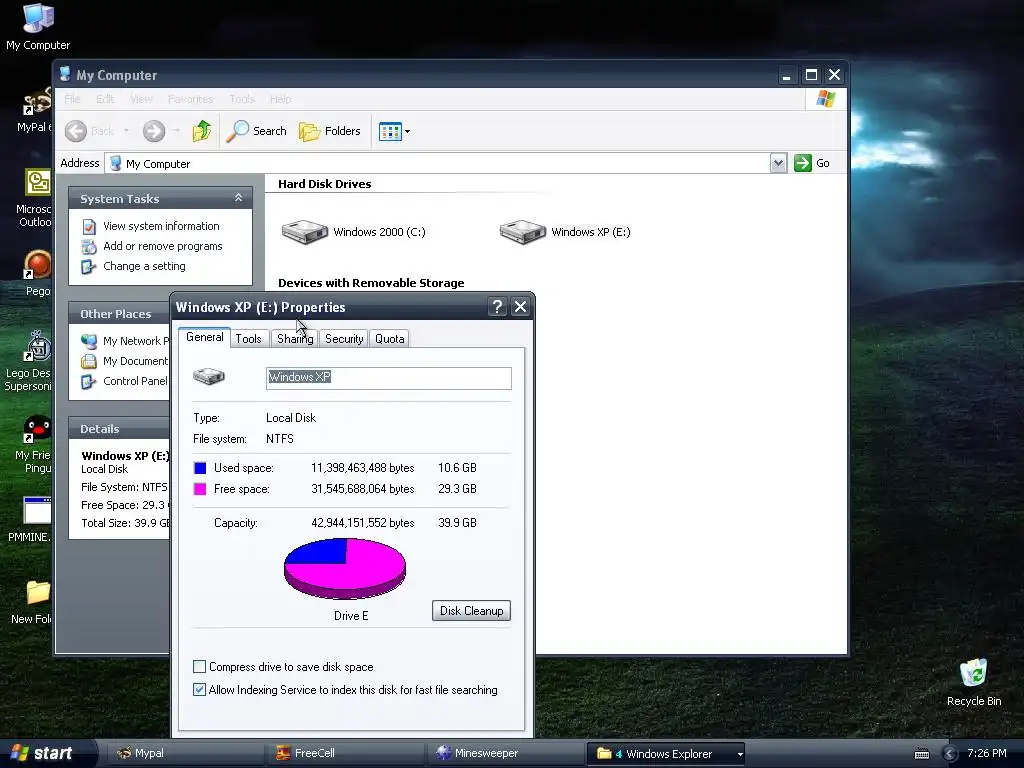The image size is (1024, 768).
Task: Switch to the Quota tab
Action: pos(389,339)
